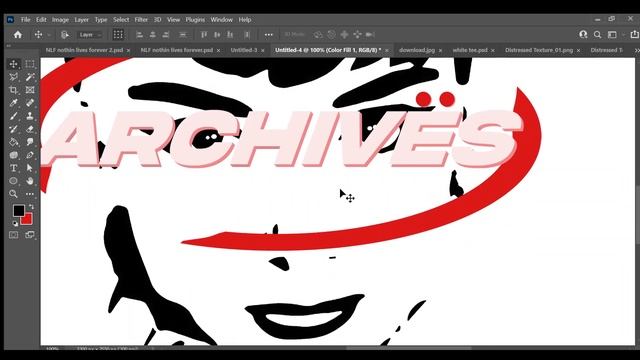Align right edges
This screenshot has height=360, width=640.
166,35
